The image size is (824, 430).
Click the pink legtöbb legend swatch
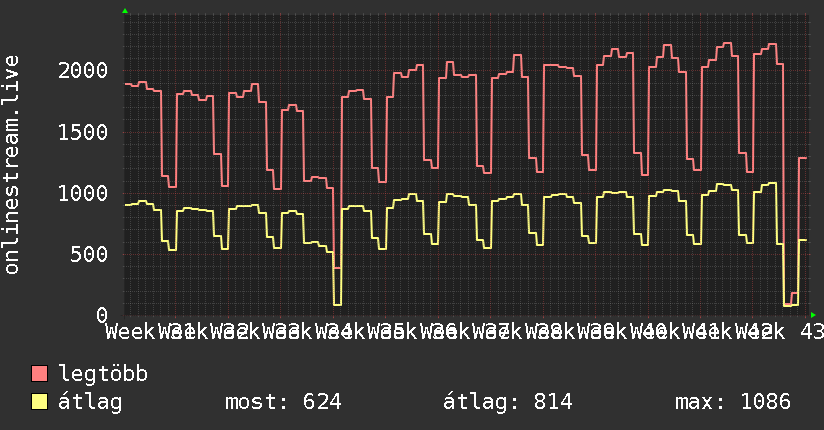tap(39, 374)
